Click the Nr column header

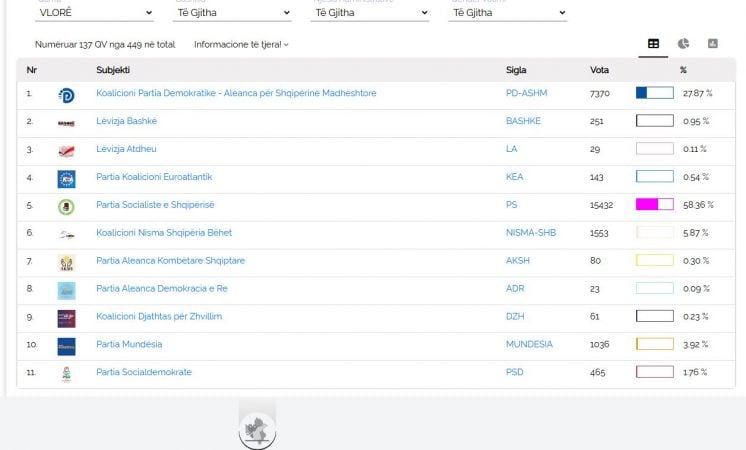[31, 70]
